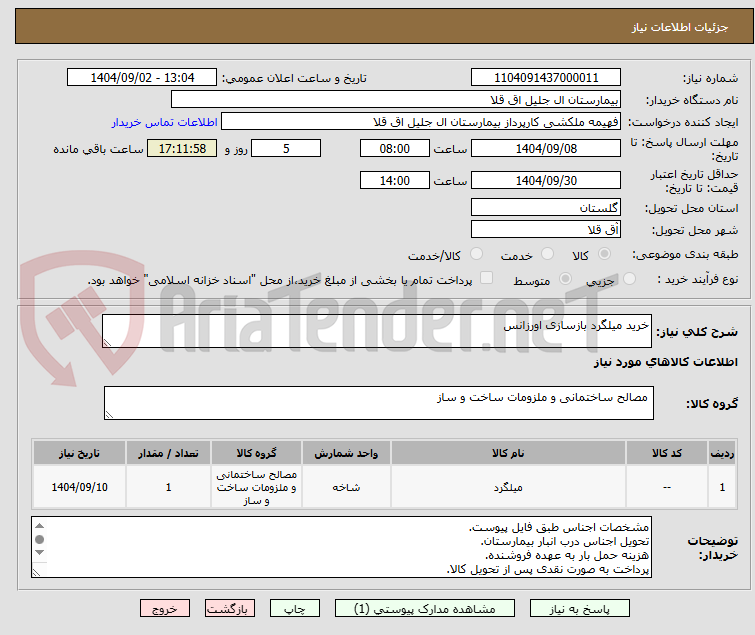
Task: Click the گروه کالا textarea
Action: click(x=379, y=403)
